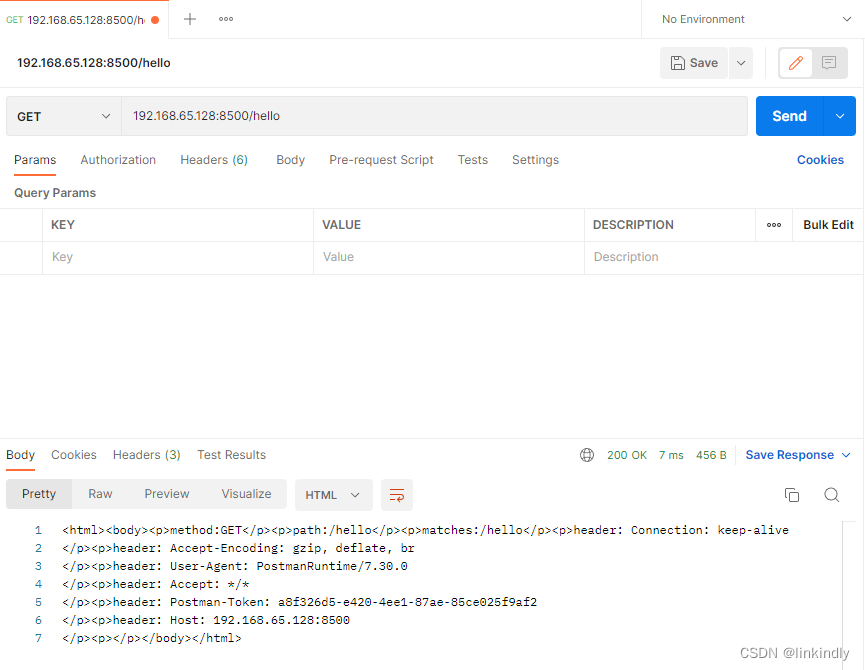
Task: Click the request URL input field
Action: click(400, 115)
